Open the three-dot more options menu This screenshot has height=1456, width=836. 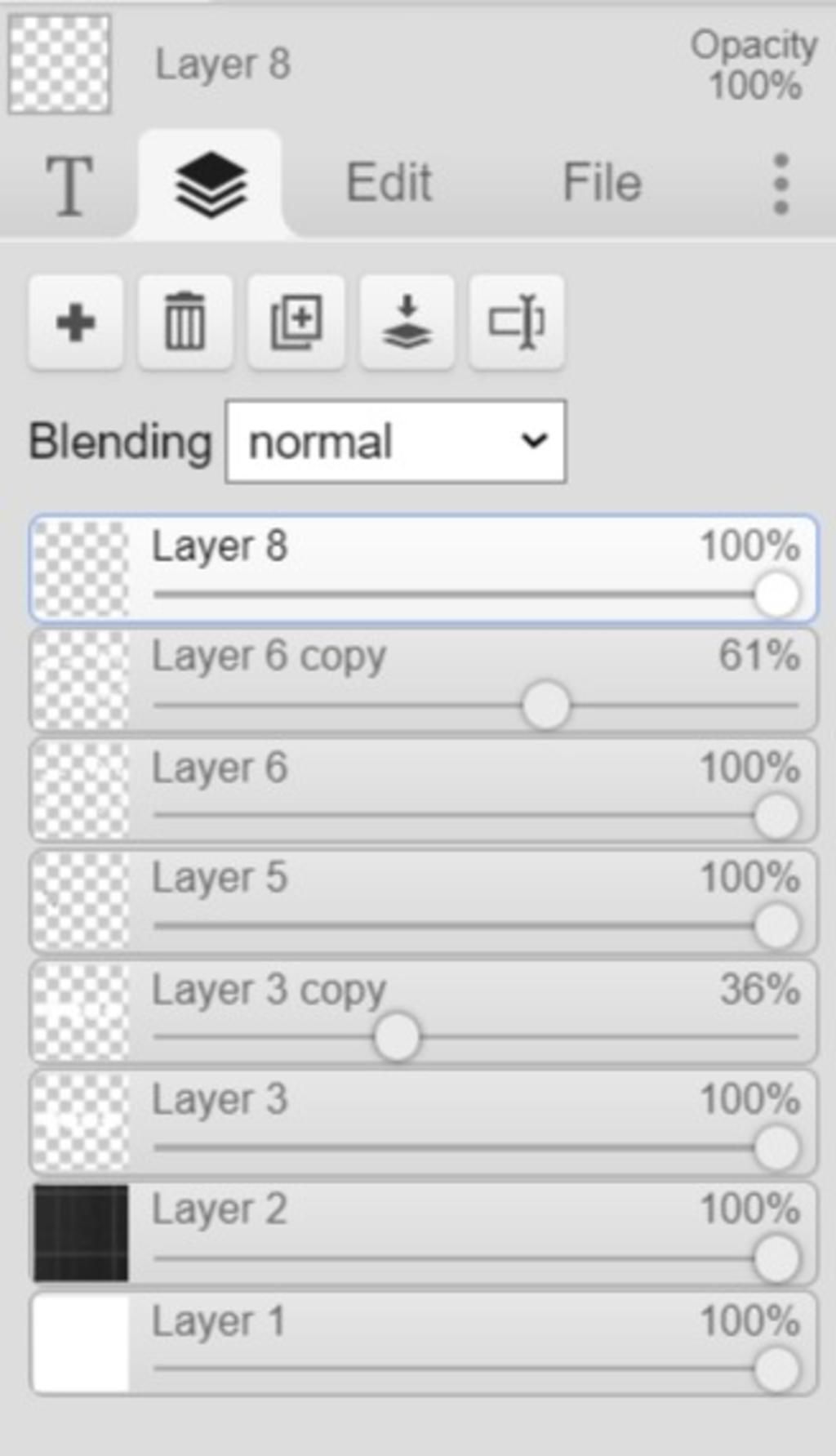click(780, 184)
